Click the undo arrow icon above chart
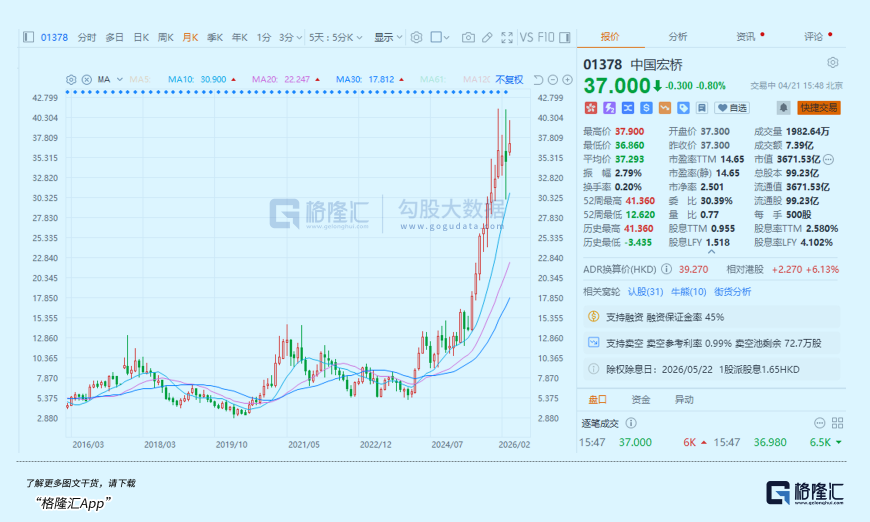The width and height of the screenshot is (870, 522). coord(537,79)
